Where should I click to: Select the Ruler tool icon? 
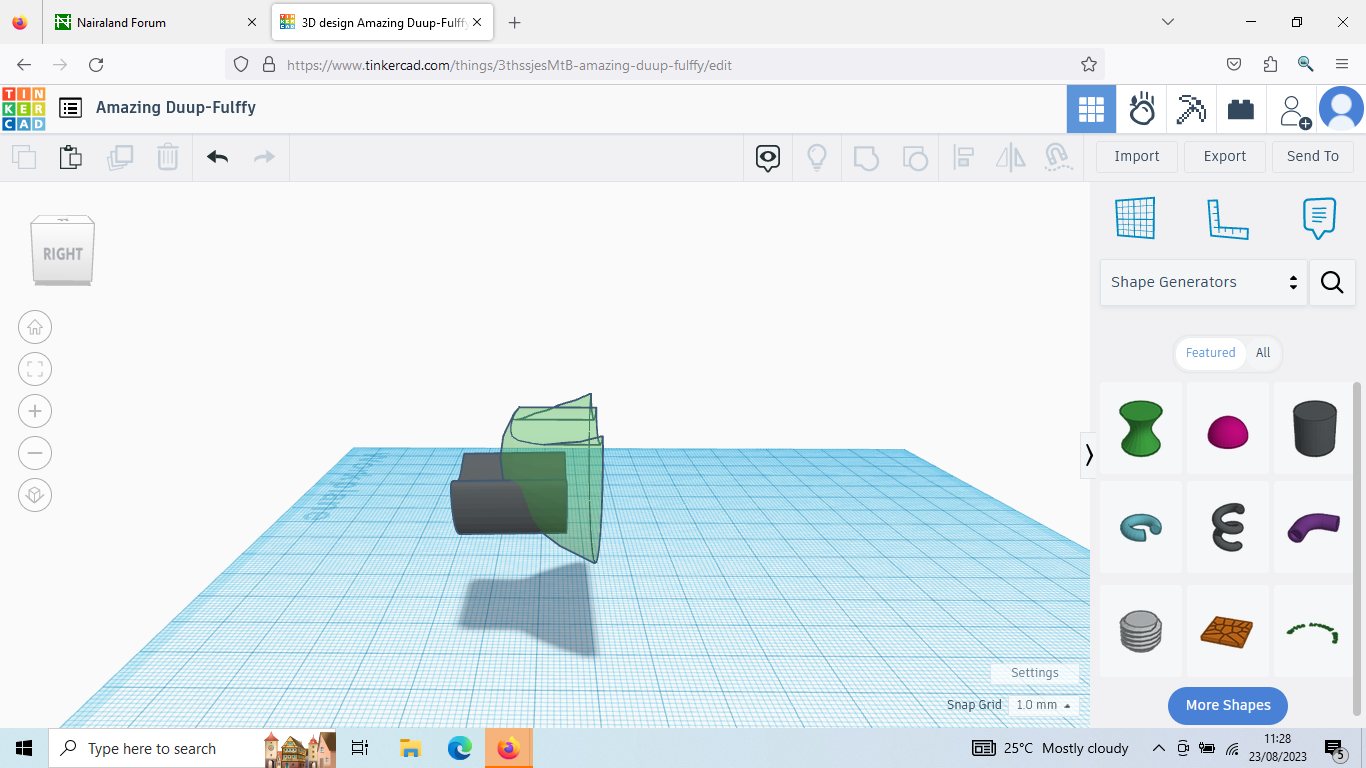point(1228,218)
